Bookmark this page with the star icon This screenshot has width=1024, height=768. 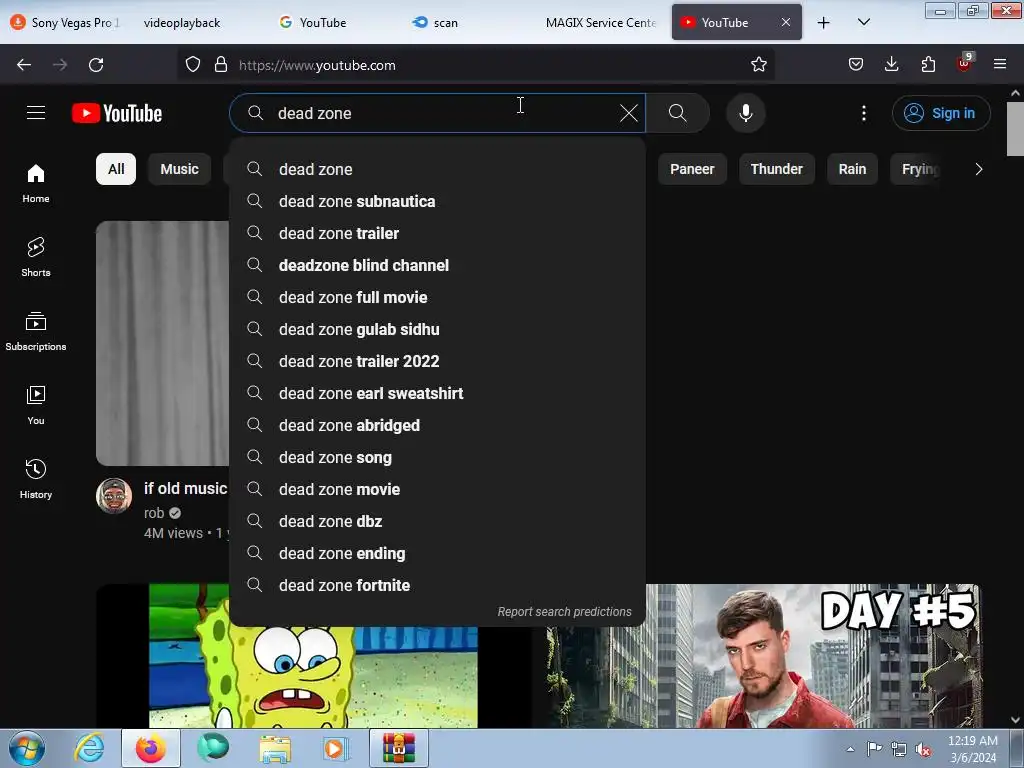point(758,65)
